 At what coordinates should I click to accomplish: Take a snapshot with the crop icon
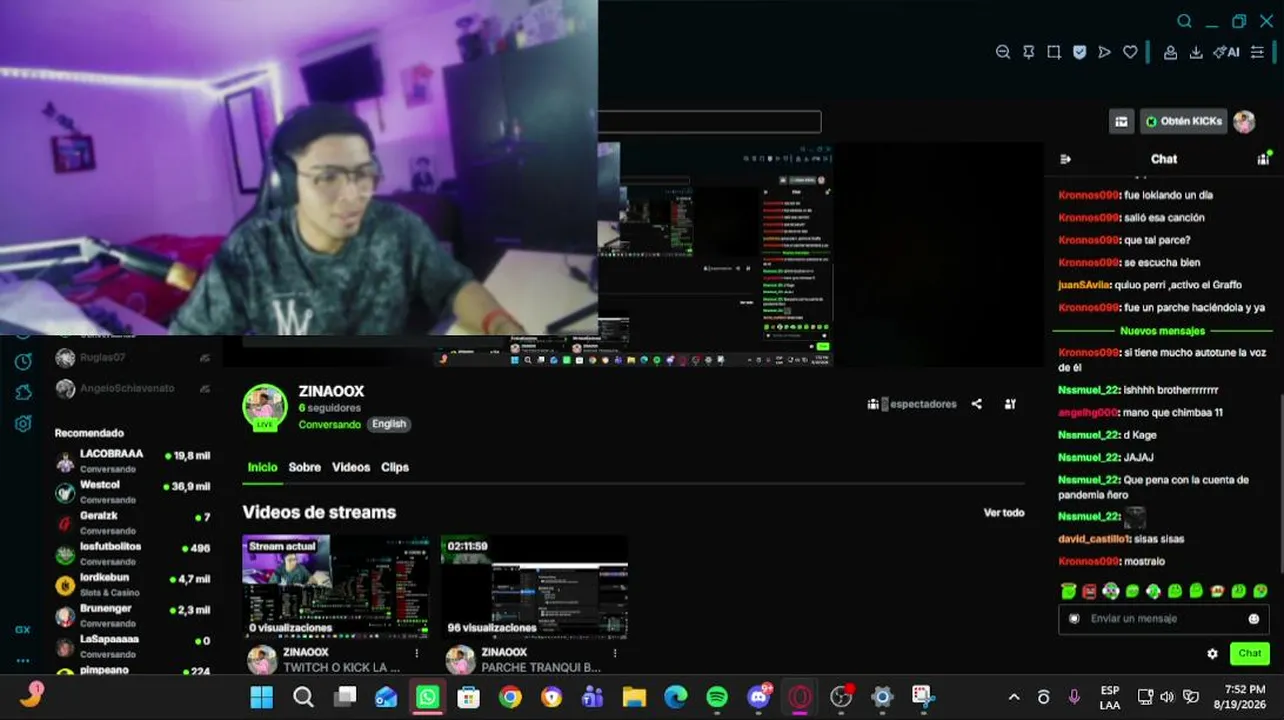[x=1054, y=52]
